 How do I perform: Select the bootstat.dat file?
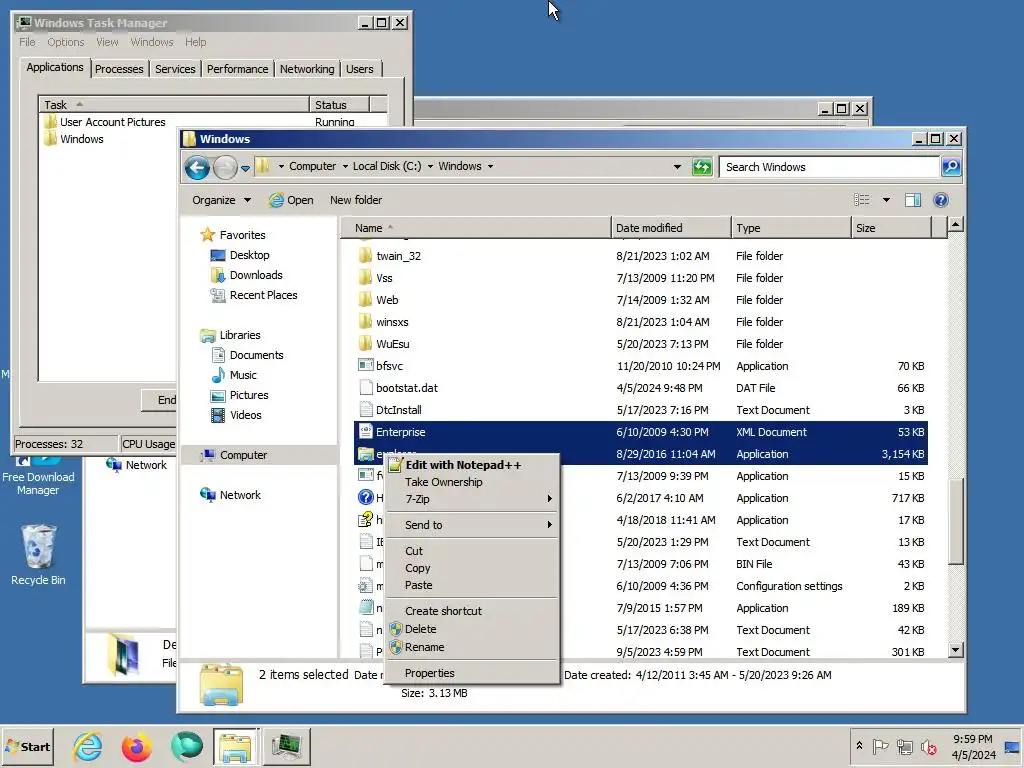pos(406,388)
